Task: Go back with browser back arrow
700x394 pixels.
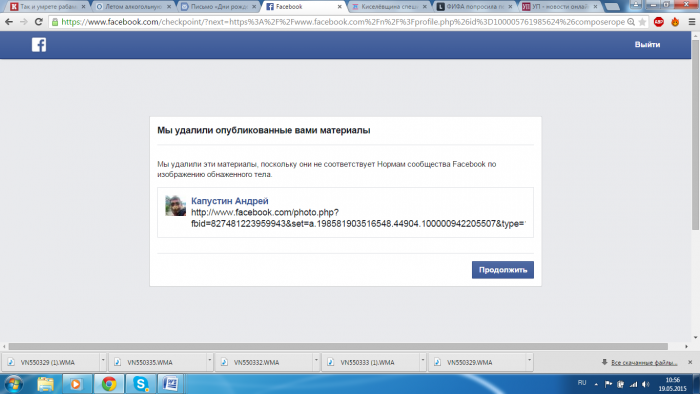Action: (9, 22)
